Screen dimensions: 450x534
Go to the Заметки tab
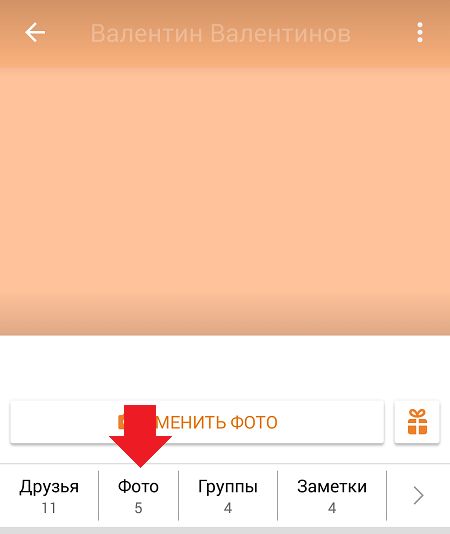[332, 496]
